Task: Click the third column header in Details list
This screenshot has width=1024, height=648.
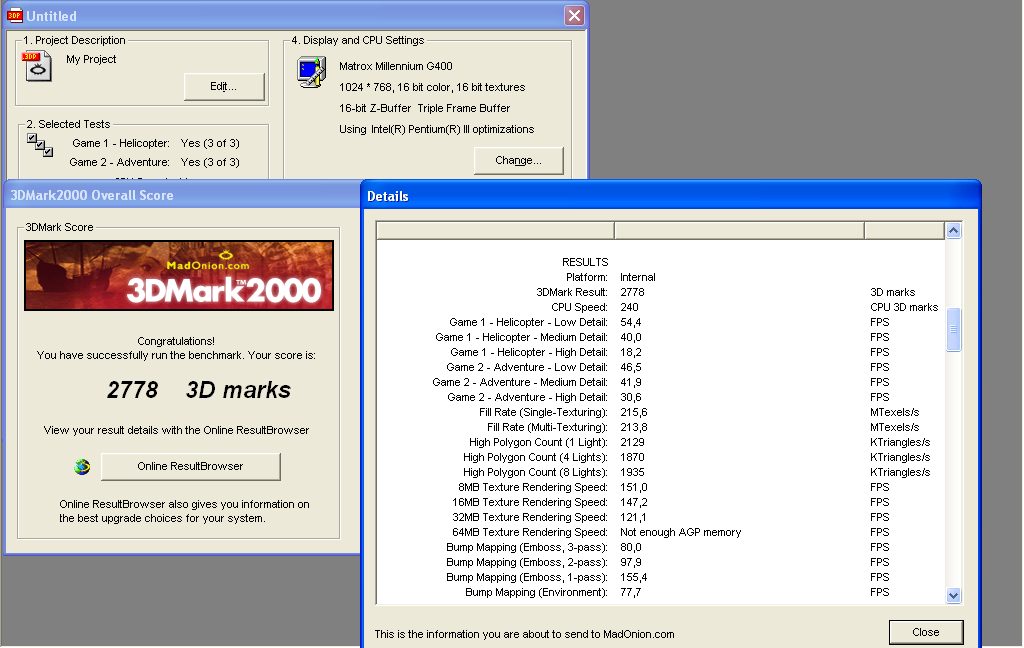Action: point(904,231)
